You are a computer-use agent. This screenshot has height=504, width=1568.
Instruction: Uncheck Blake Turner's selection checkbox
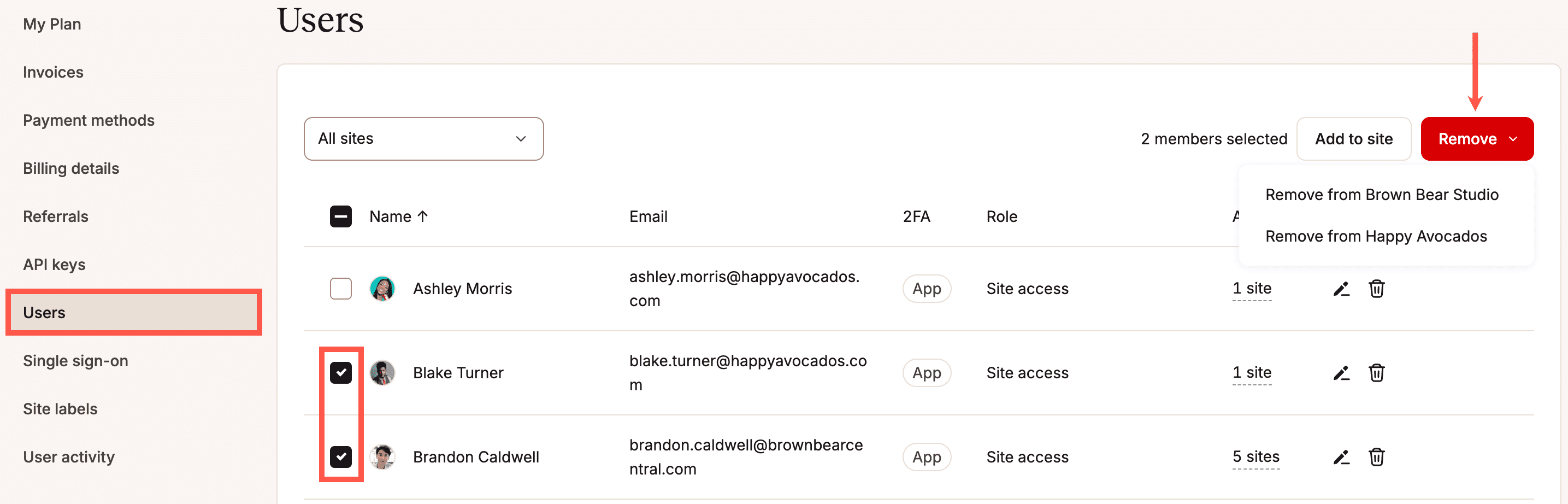(341, 372)
